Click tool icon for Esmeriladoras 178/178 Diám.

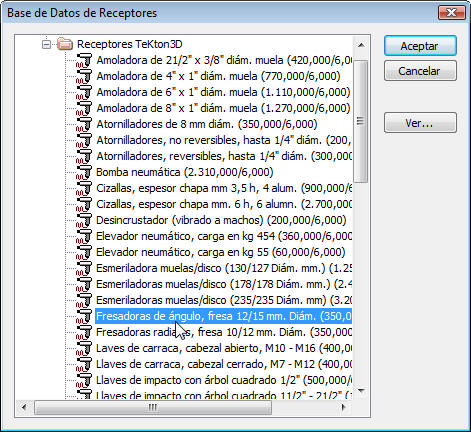tap(84, 284)
